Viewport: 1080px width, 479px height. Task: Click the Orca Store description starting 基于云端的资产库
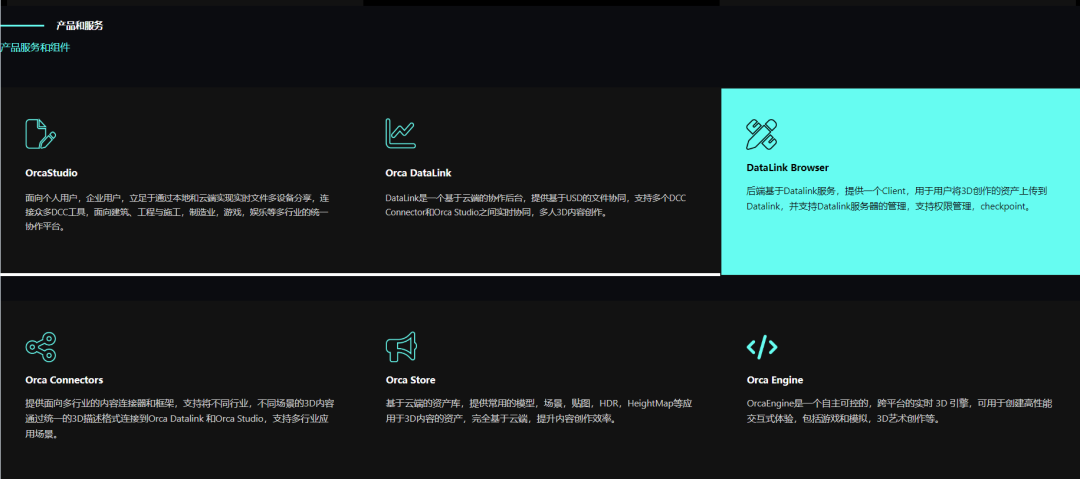[539, 411]
